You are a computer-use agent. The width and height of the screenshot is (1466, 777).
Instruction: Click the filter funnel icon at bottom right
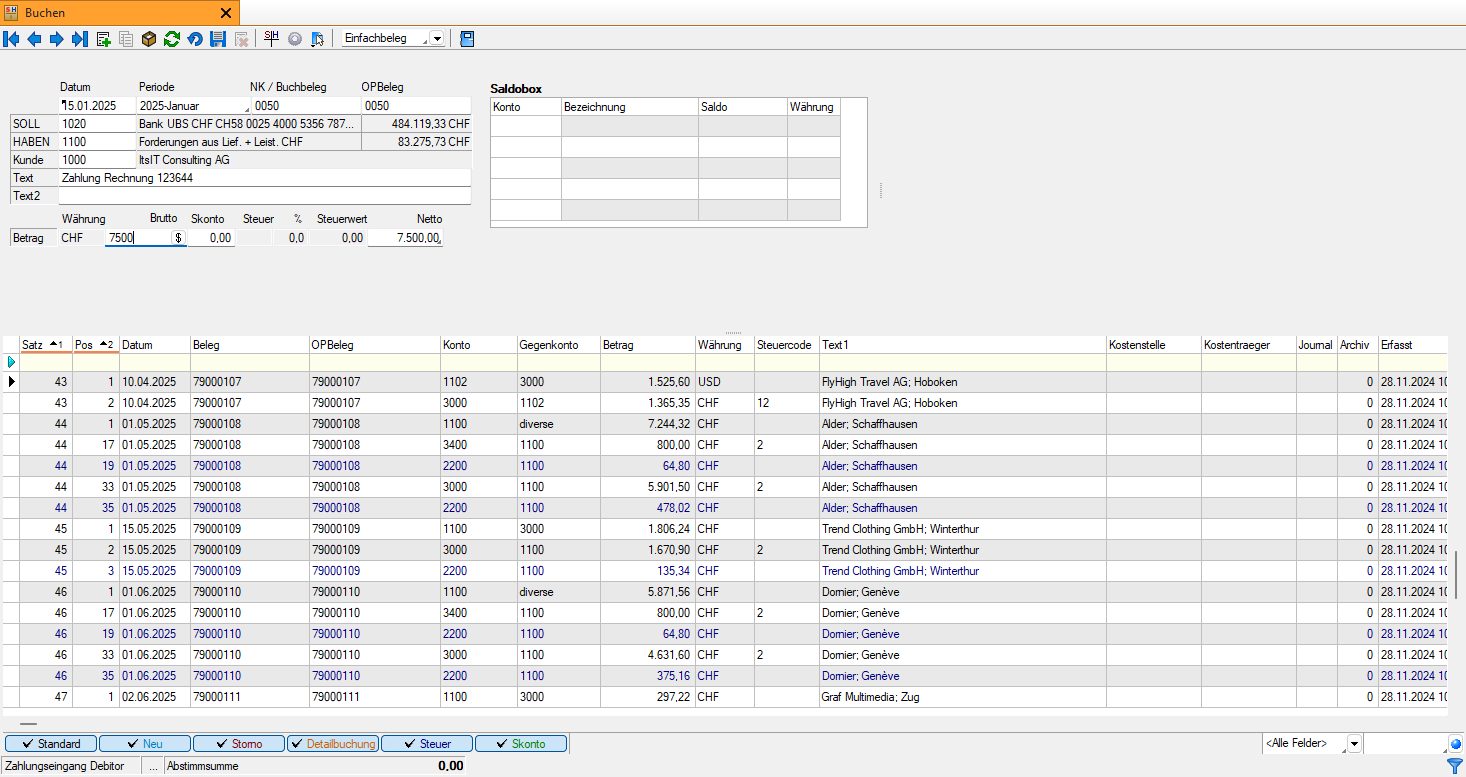(1457, 765)
